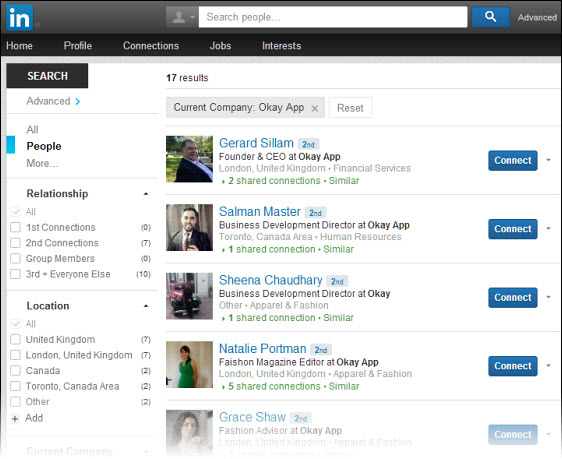Check the United Kingdom location filter
This screenshot has width=562, height=459.
point(15,340)
